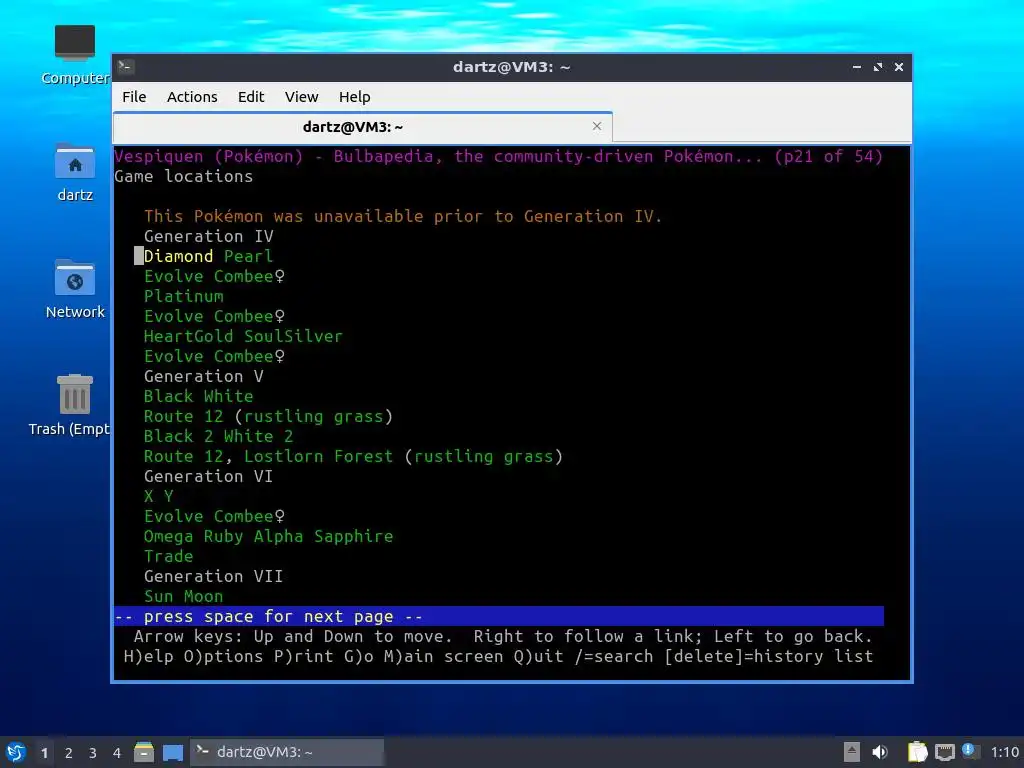This screenshot has height=768, width=1024.
Task: Click rustling grass link after Lostlorn Forest
Action: click(483, 456)
